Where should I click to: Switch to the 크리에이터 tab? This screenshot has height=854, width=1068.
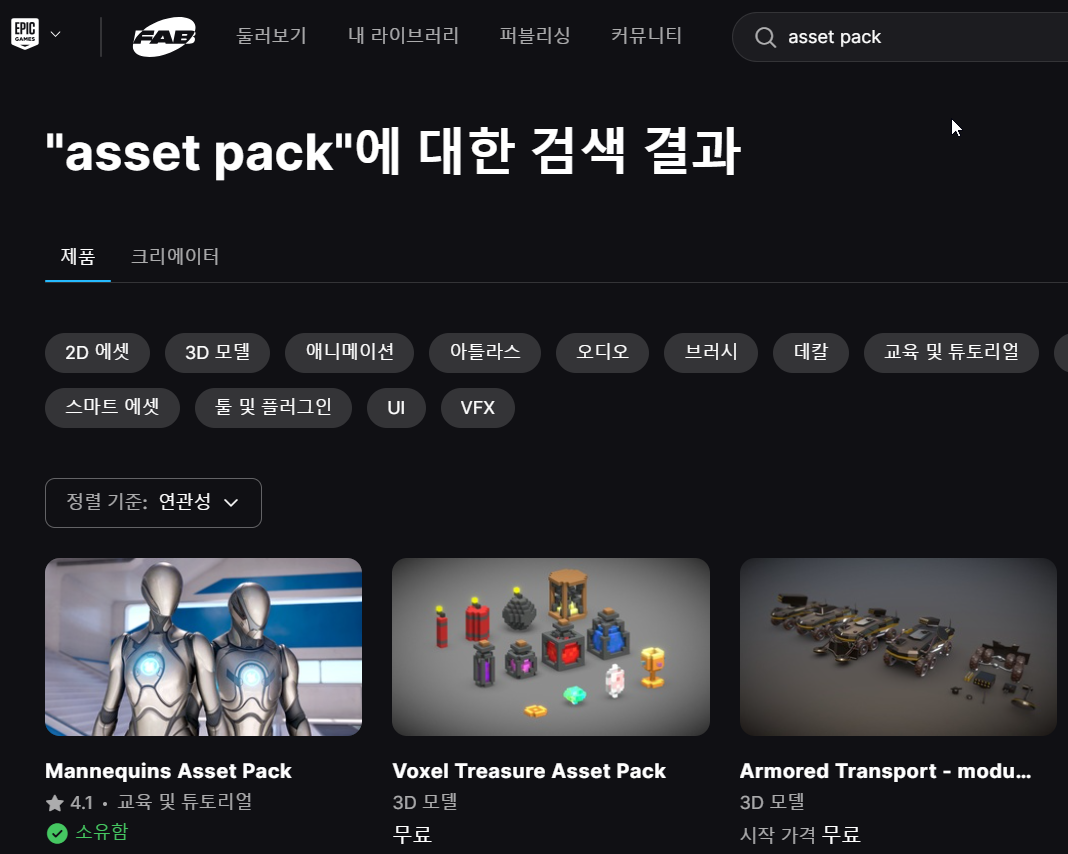(x=174, y=257)
